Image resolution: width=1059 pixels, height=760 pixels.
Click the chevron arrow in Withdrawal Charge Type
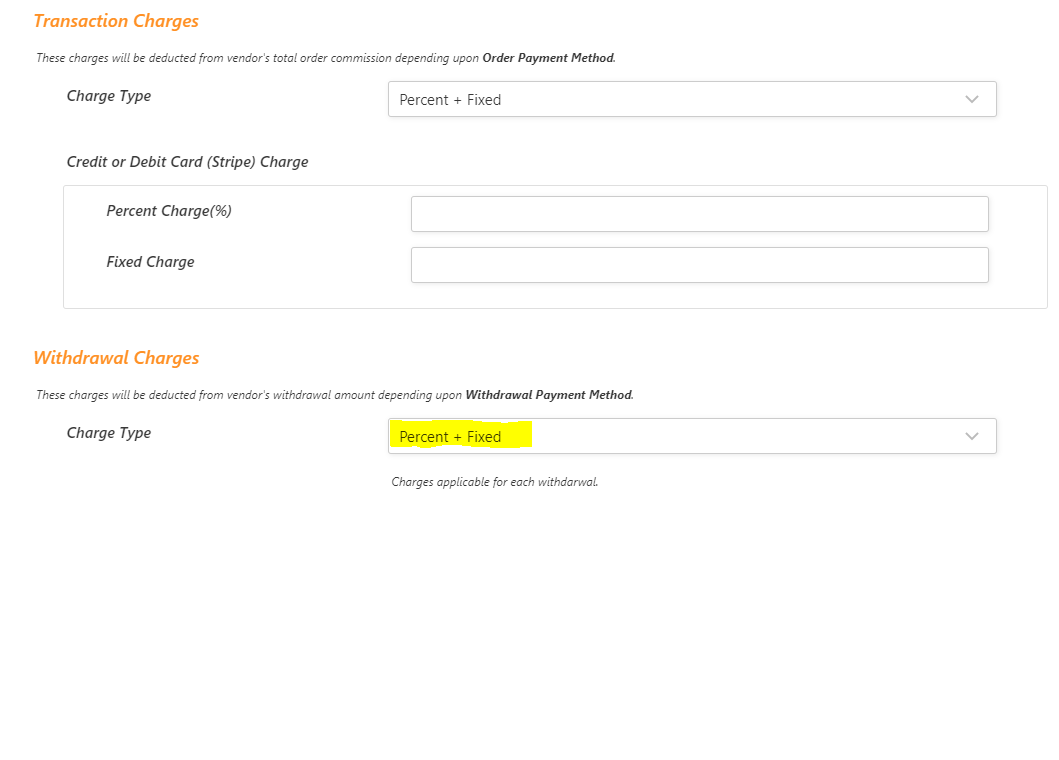(971, 436)
